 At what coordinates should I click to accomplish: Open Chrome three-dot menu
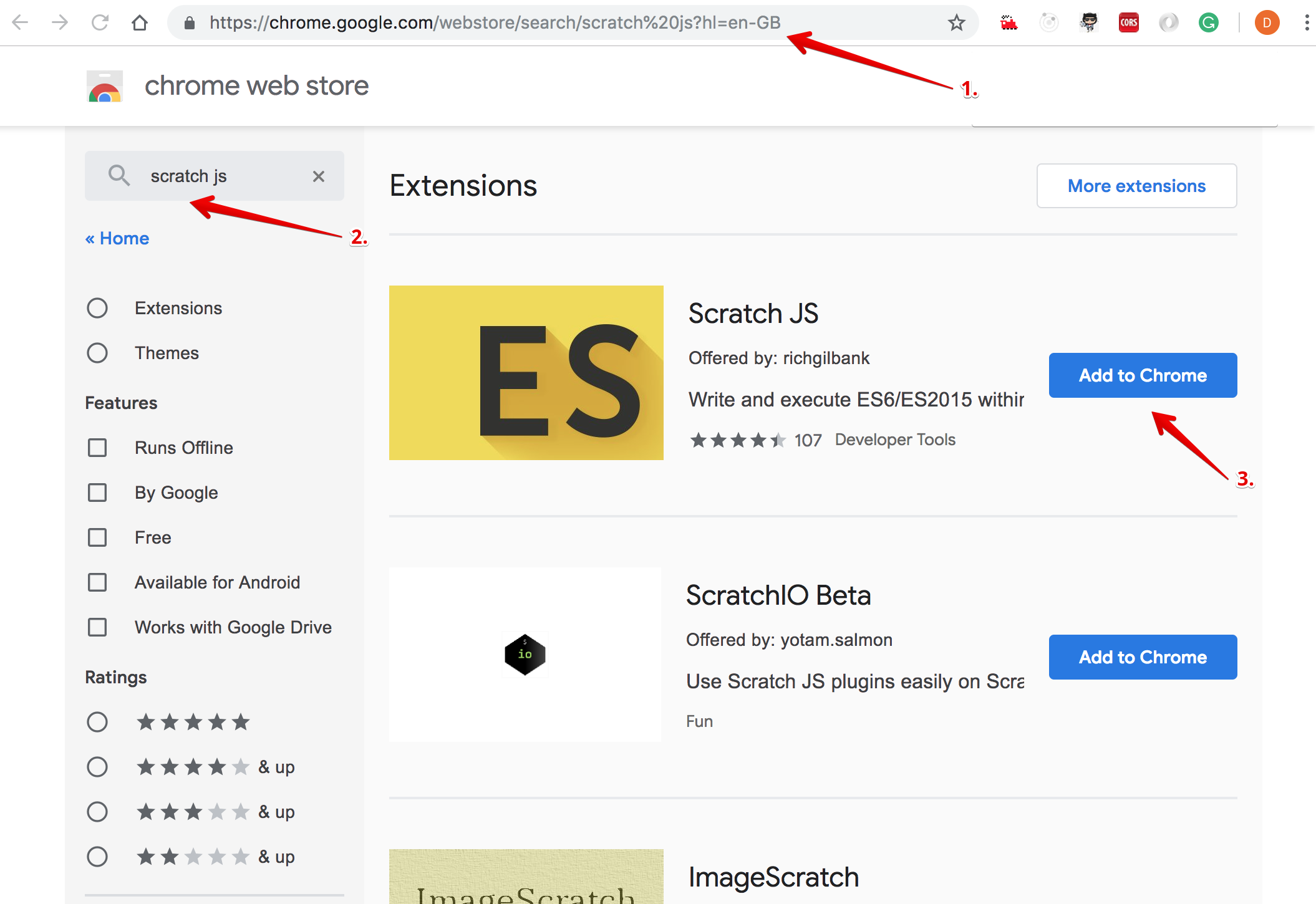(x=1306, y=23)
